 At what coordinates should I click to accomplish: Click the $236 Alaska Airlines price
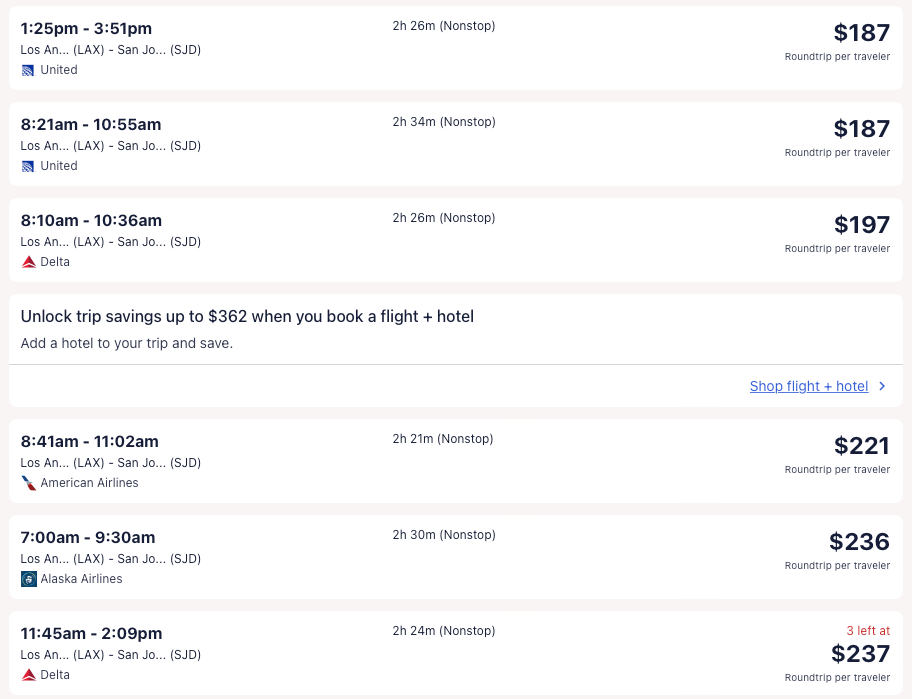859,542
